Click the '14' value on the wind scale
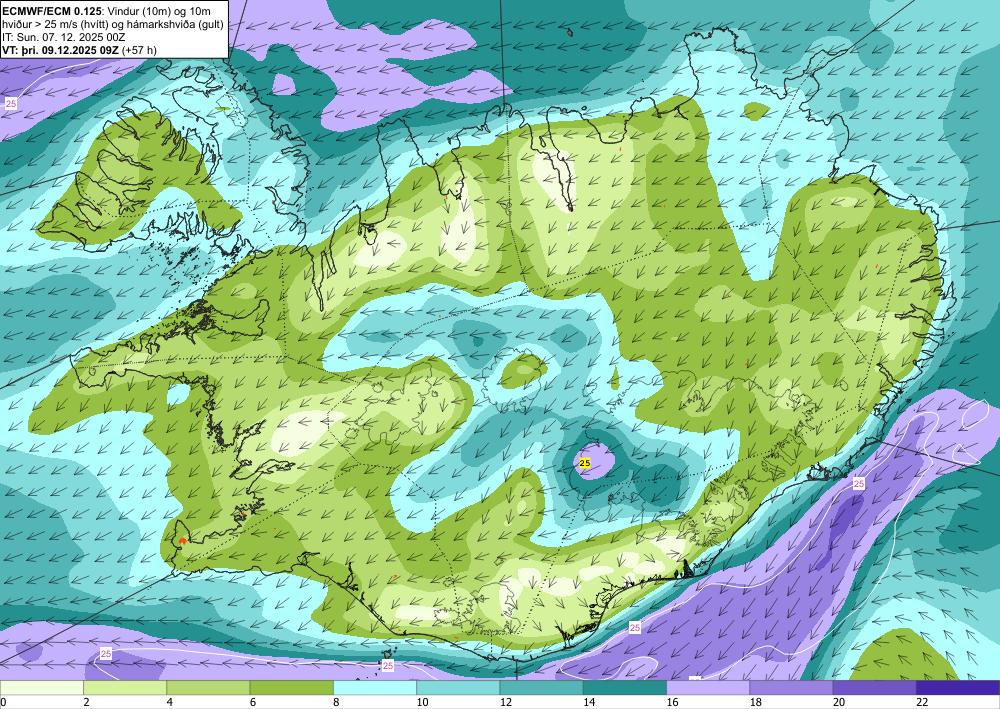Viewport: 1000px width, 709px height. [x=589, y=702]
